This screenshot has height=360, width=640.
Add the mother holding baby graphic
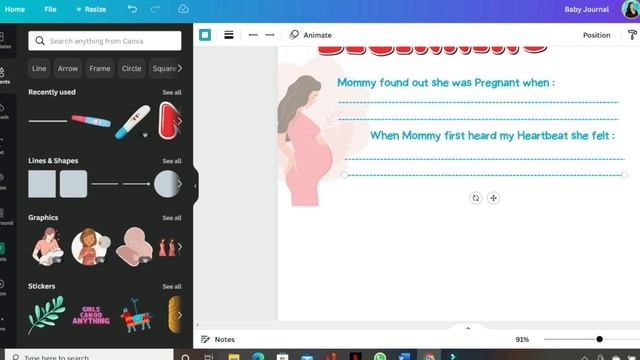[x=48, y=247]
